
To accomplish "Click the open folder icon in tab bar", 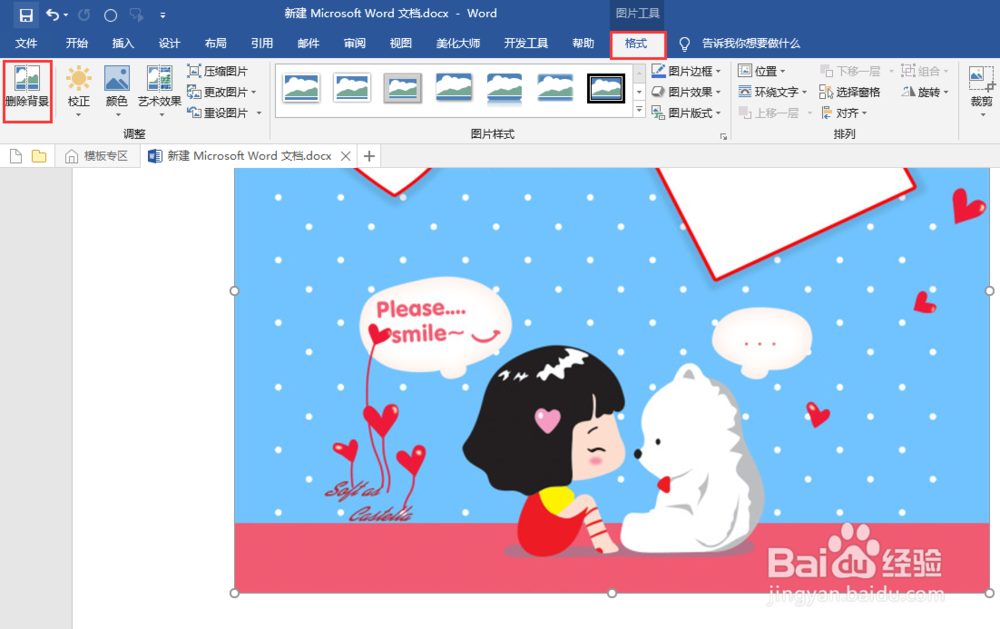I will (39, 156).
